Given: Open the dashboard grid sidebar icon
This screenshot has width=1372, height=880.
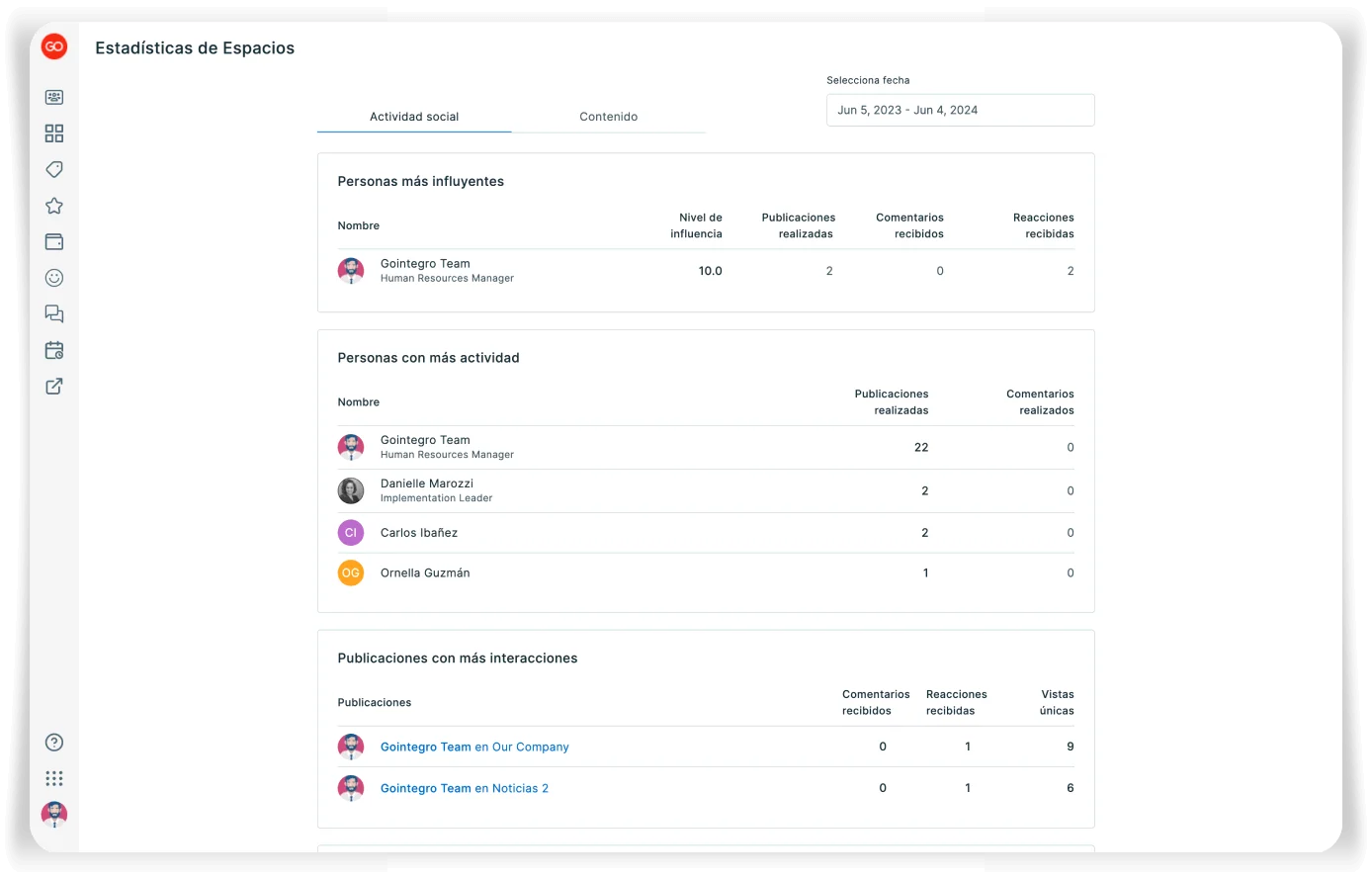Looking at the screenshot, I should click(54, 133).
